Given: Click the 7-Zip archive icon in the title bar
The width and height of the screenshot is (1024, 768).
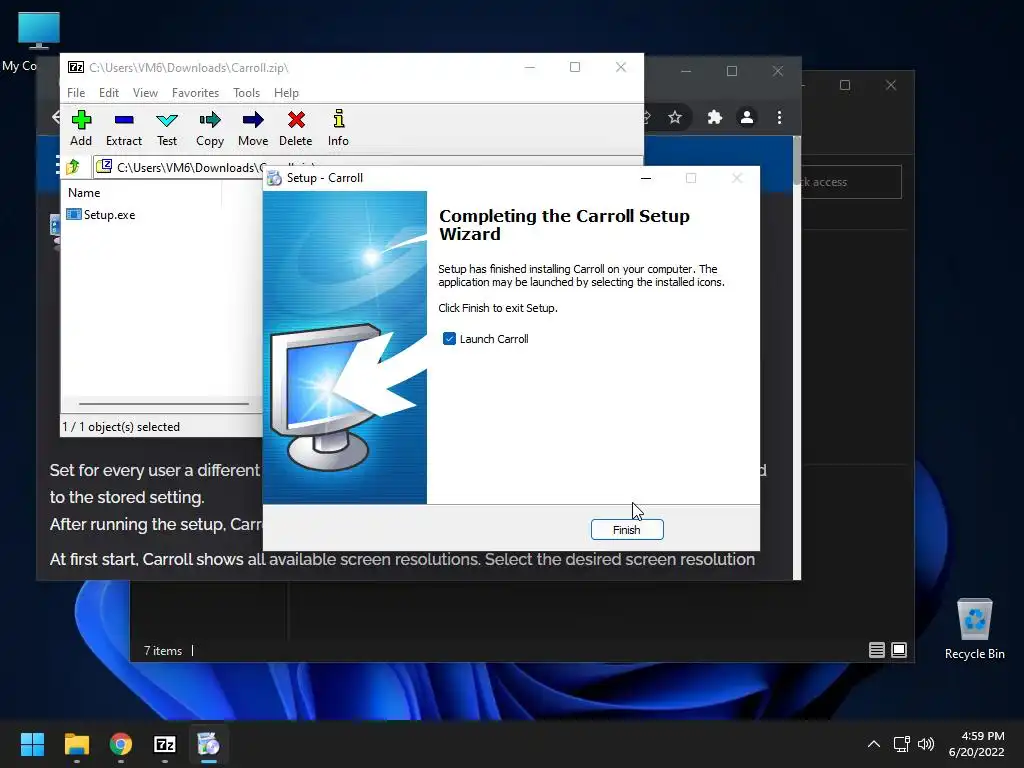Looking at the screenshot, I should pos(76,67).
